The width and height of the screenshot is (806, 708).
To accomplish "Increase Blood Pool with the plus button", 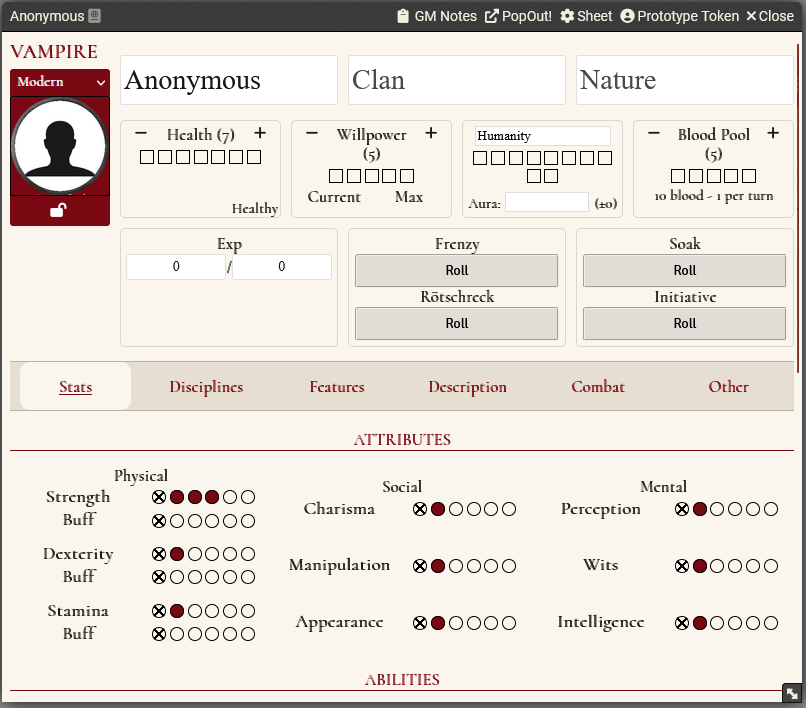I will coord(772,132).
